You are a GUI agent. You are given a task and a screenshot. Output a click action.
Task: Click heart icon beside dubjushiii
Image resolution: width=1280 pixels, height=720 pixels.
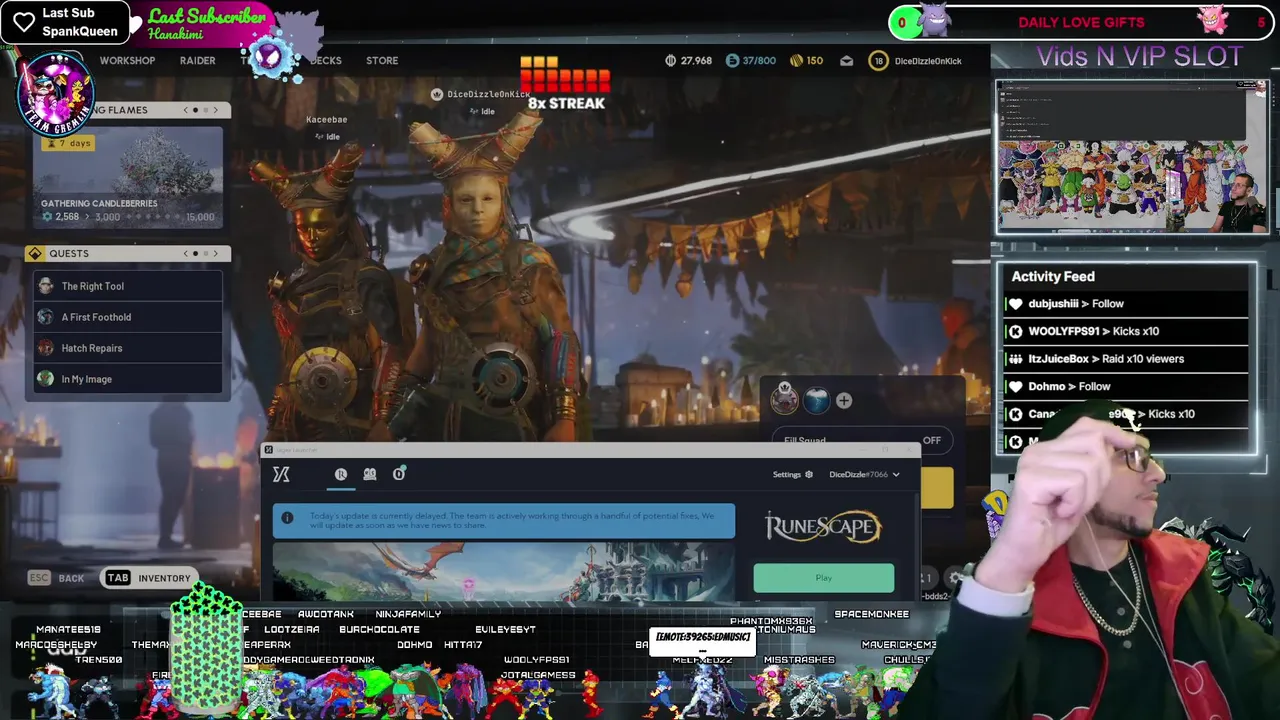[1016, 304]
